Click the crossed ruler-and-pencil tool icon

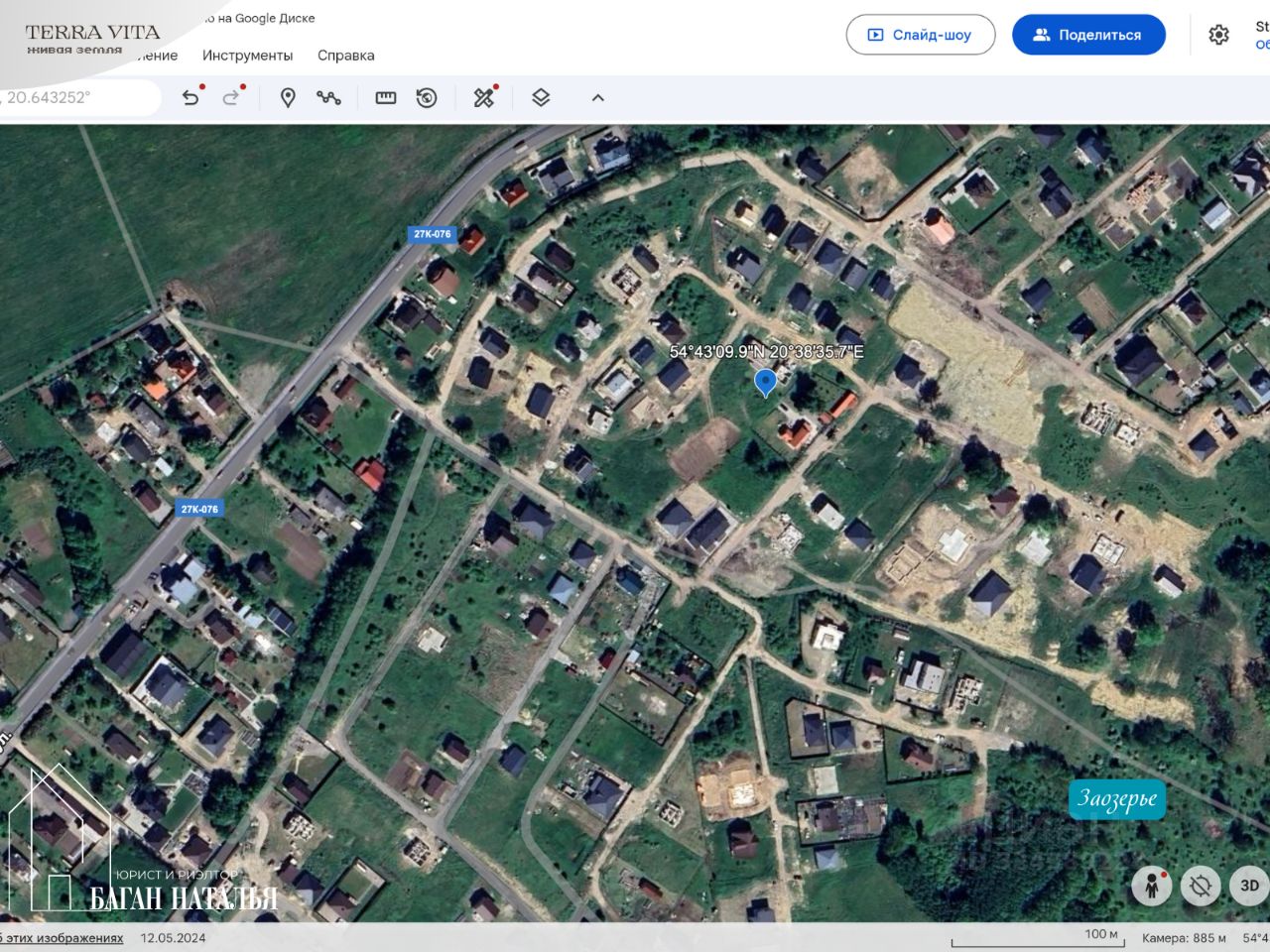point(484,97)
